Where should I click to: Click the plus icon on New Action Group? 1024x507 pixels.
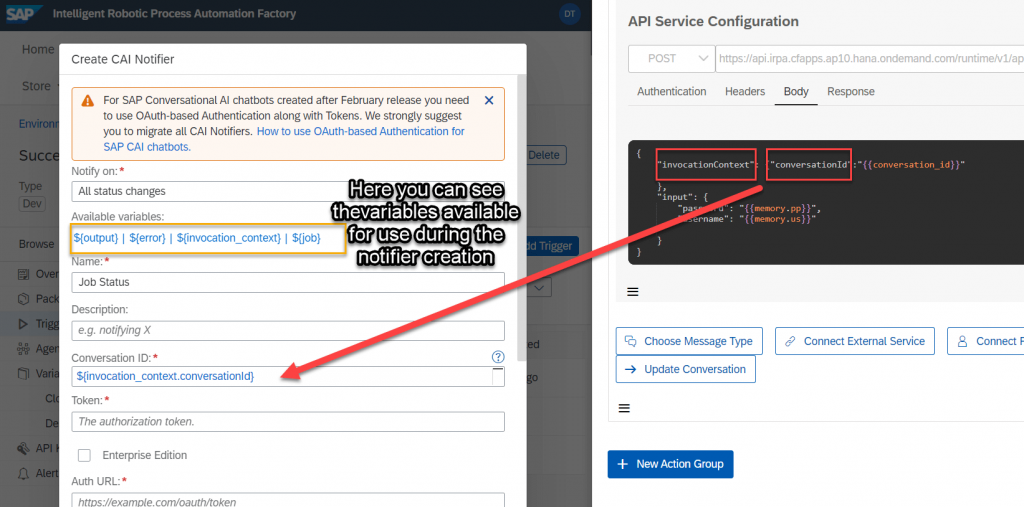pyautogui.click(x=622, y=464)
